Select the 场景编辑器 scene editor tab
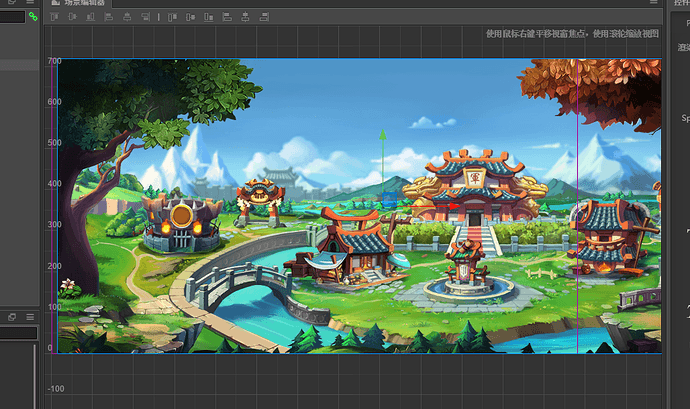690x409 pixels. [79, 3]
